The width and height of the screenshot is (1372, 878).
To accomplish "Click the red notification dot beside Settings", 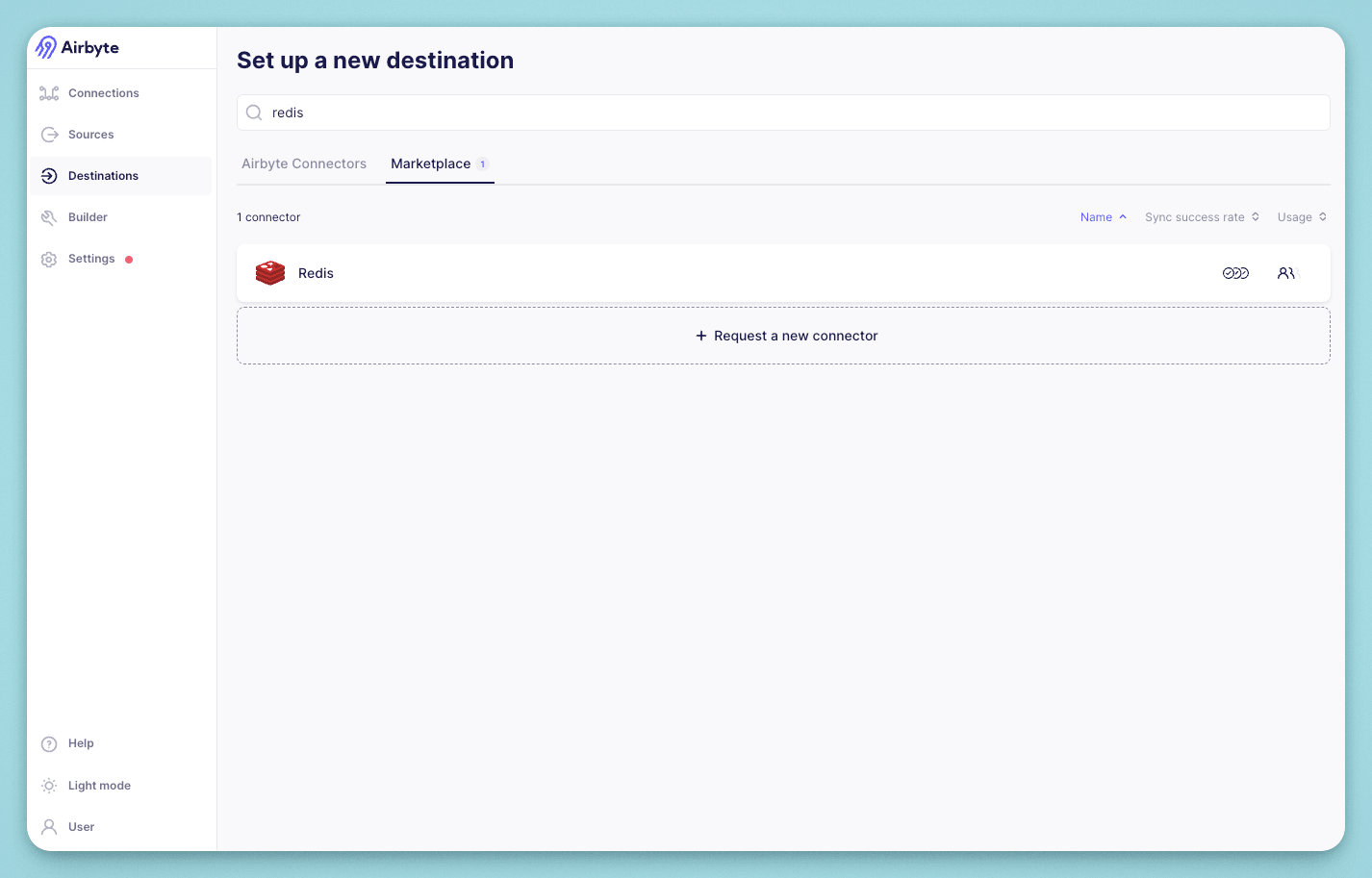I will click(129, 260).
